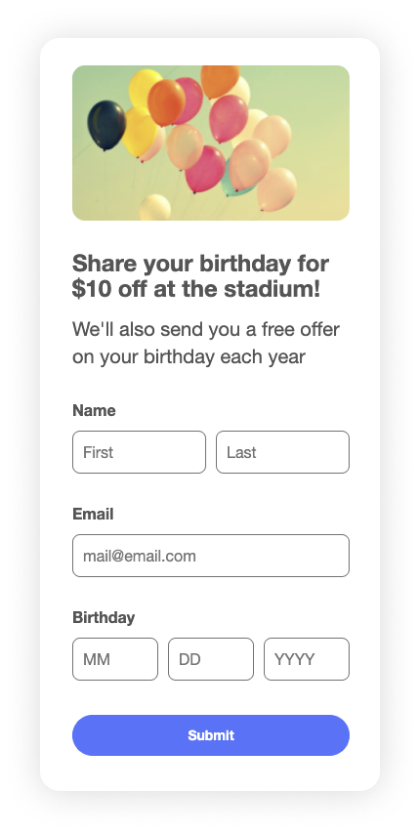Focus the Last name input field
Viewport: 420px width, 833px height.
(x=282, y=452)
